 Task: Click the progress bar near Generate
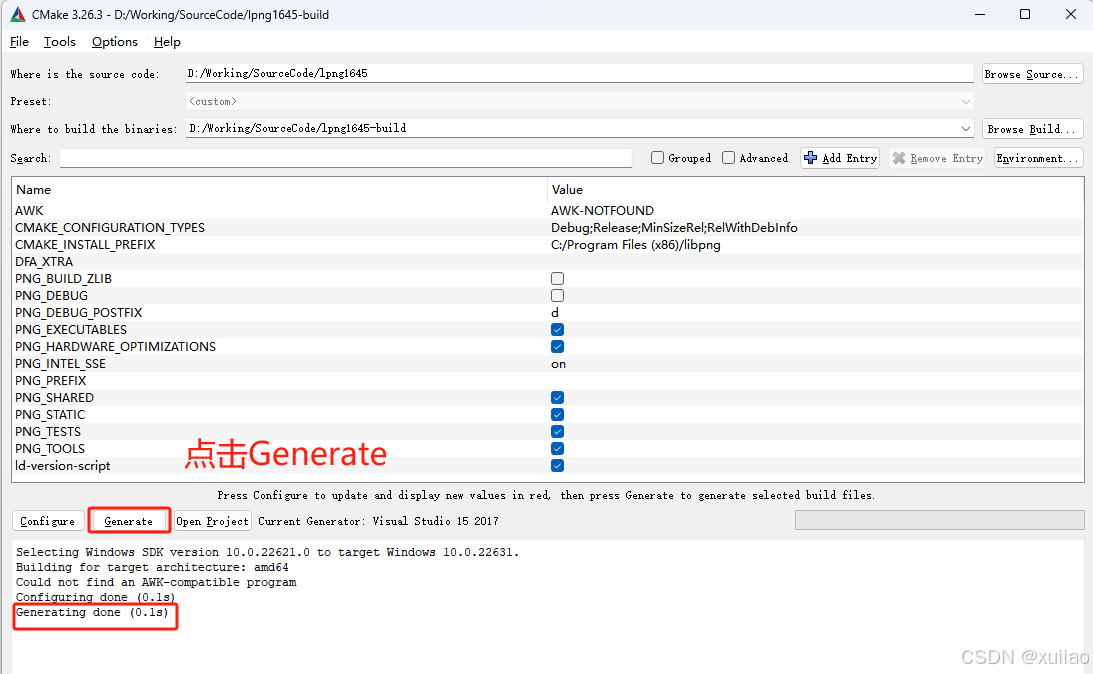point(940,519)
